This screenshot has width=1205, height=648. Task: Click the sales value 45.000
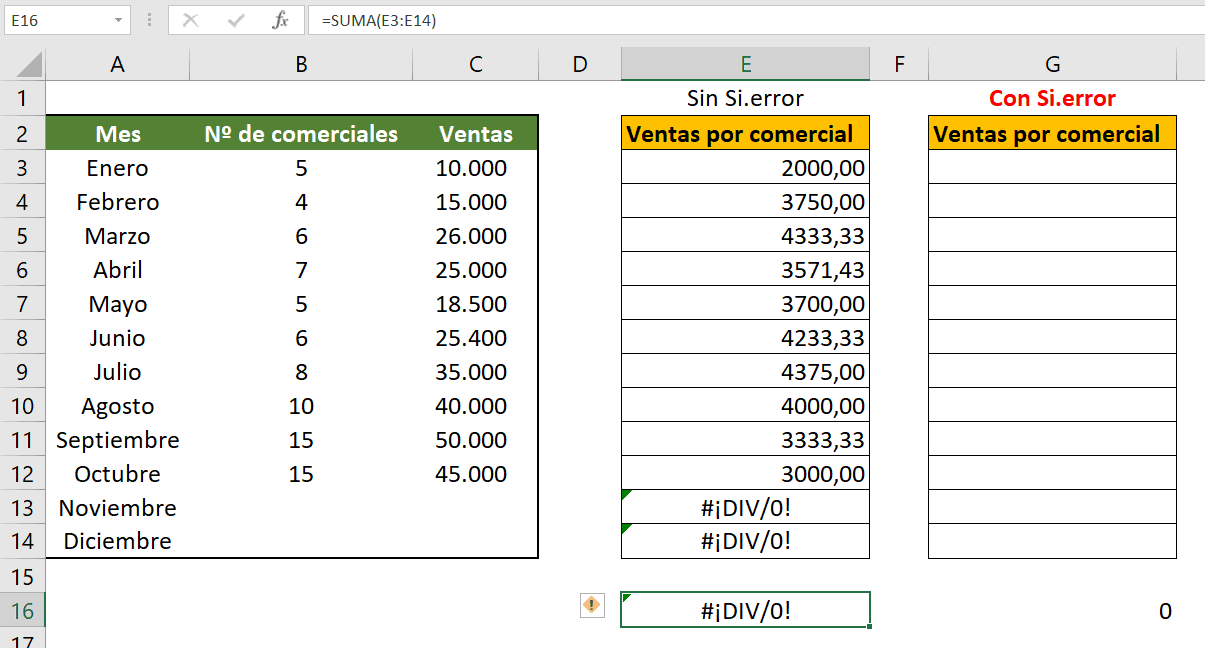pos(476,473)
